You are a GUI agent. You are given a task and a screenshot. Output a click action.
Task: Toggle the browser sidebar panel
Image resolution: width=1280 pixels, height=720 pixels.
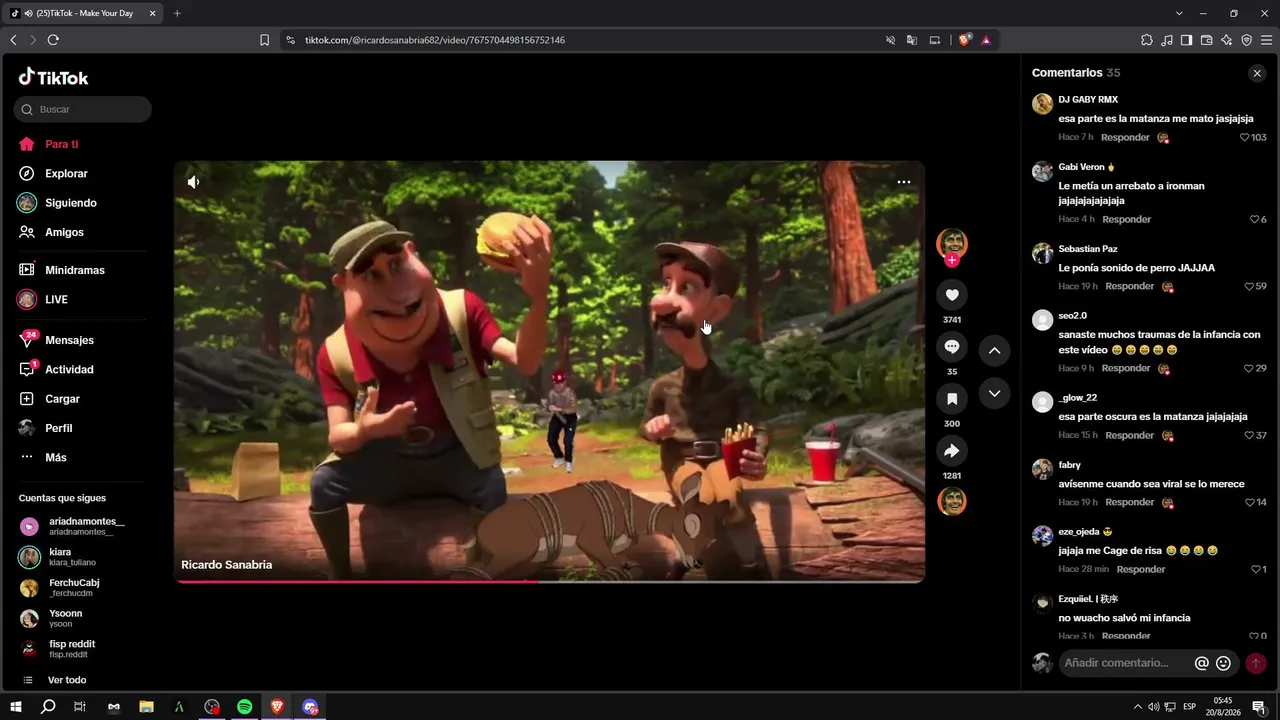click(1186, 40)
